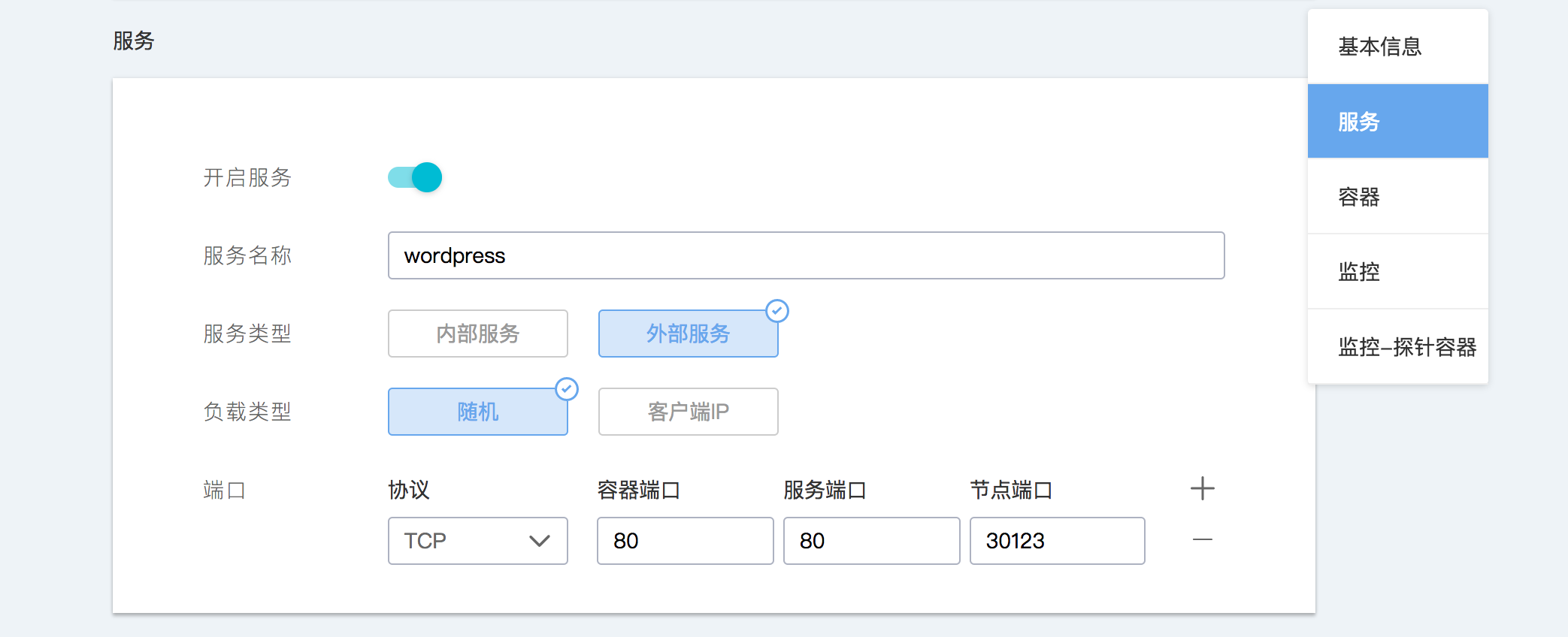The height and width of the screenshot is (637, 1568).
Task: Click the 服务名称 label
Action: (x=247, y=255)
